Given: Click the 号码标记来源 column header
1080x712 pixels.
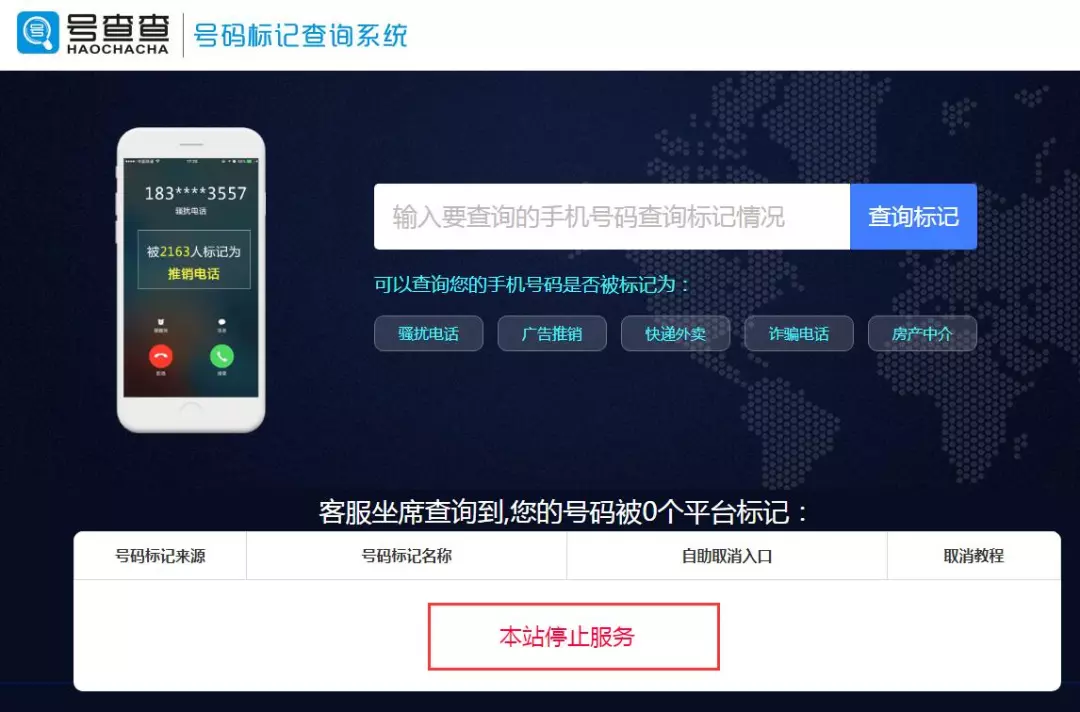Looking at the screenshot, I should 160,556.
